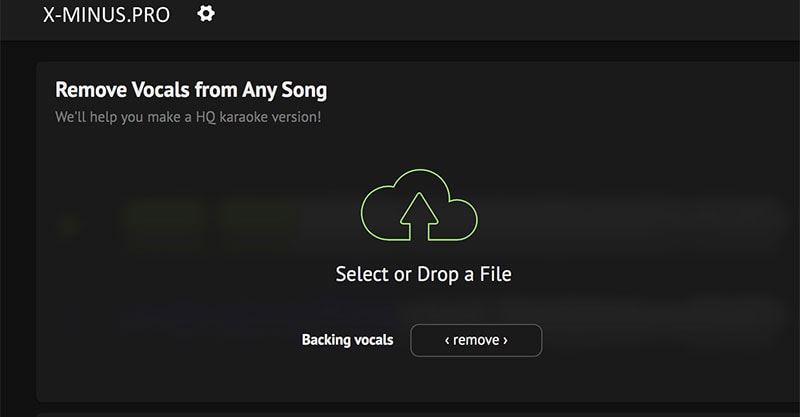The width and height of the screenshot is (800, 417).
Task: Click the 'Backing vocals' label
Action: pyautogui.click(x=347, y=340)
